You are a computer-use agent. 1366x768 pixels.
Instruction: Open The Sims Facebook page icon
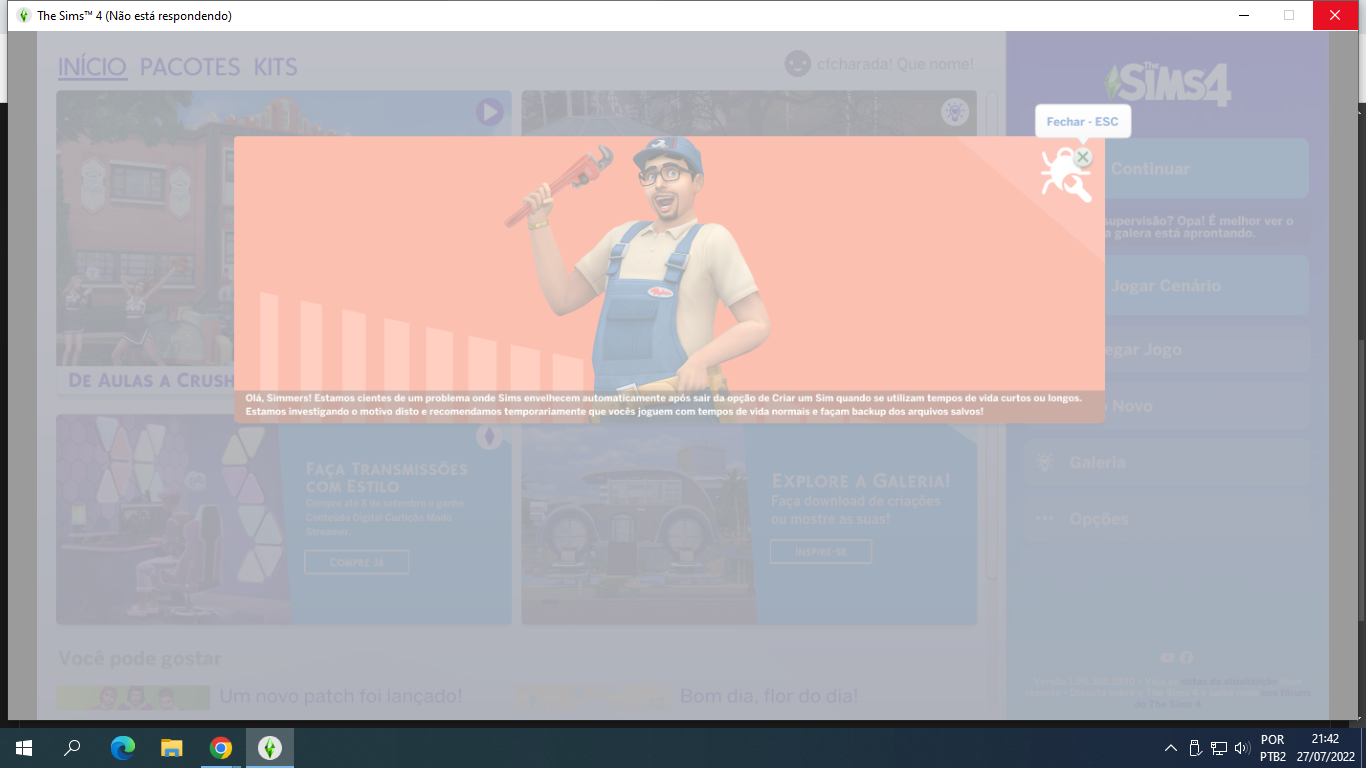pos(1186,657)
